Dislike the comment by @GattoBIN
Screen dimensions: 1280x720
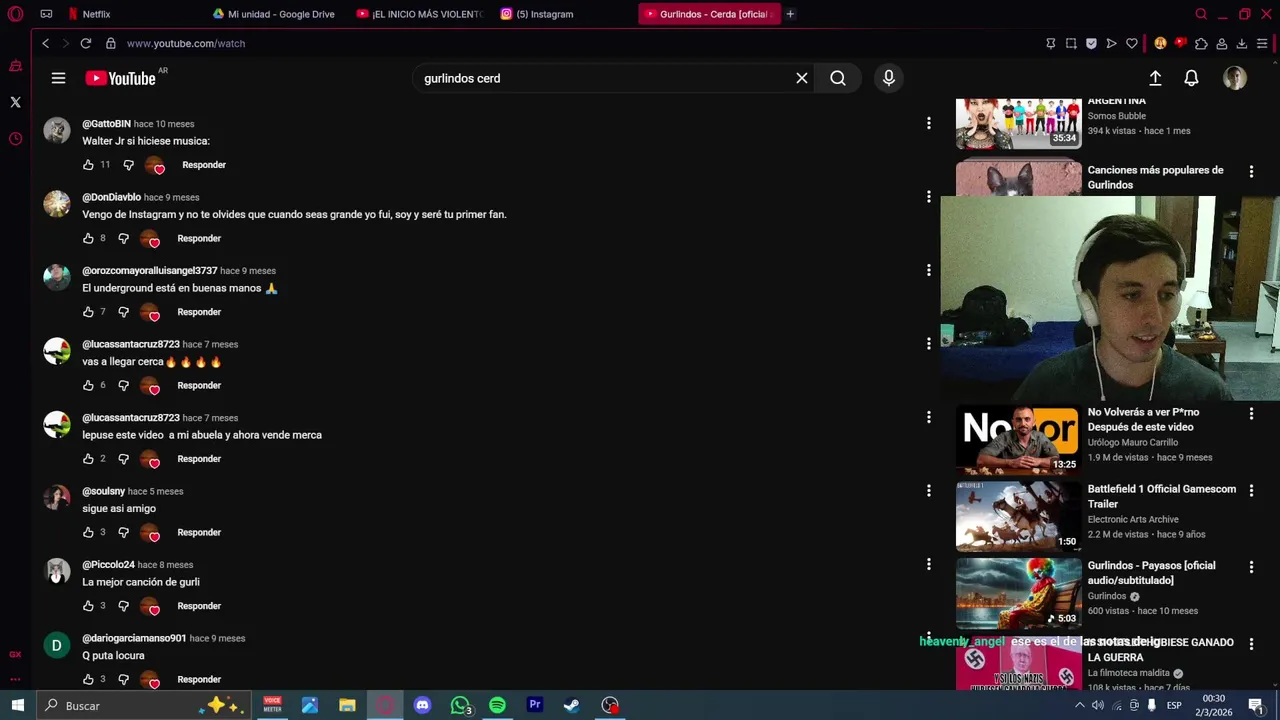[128, 165]
